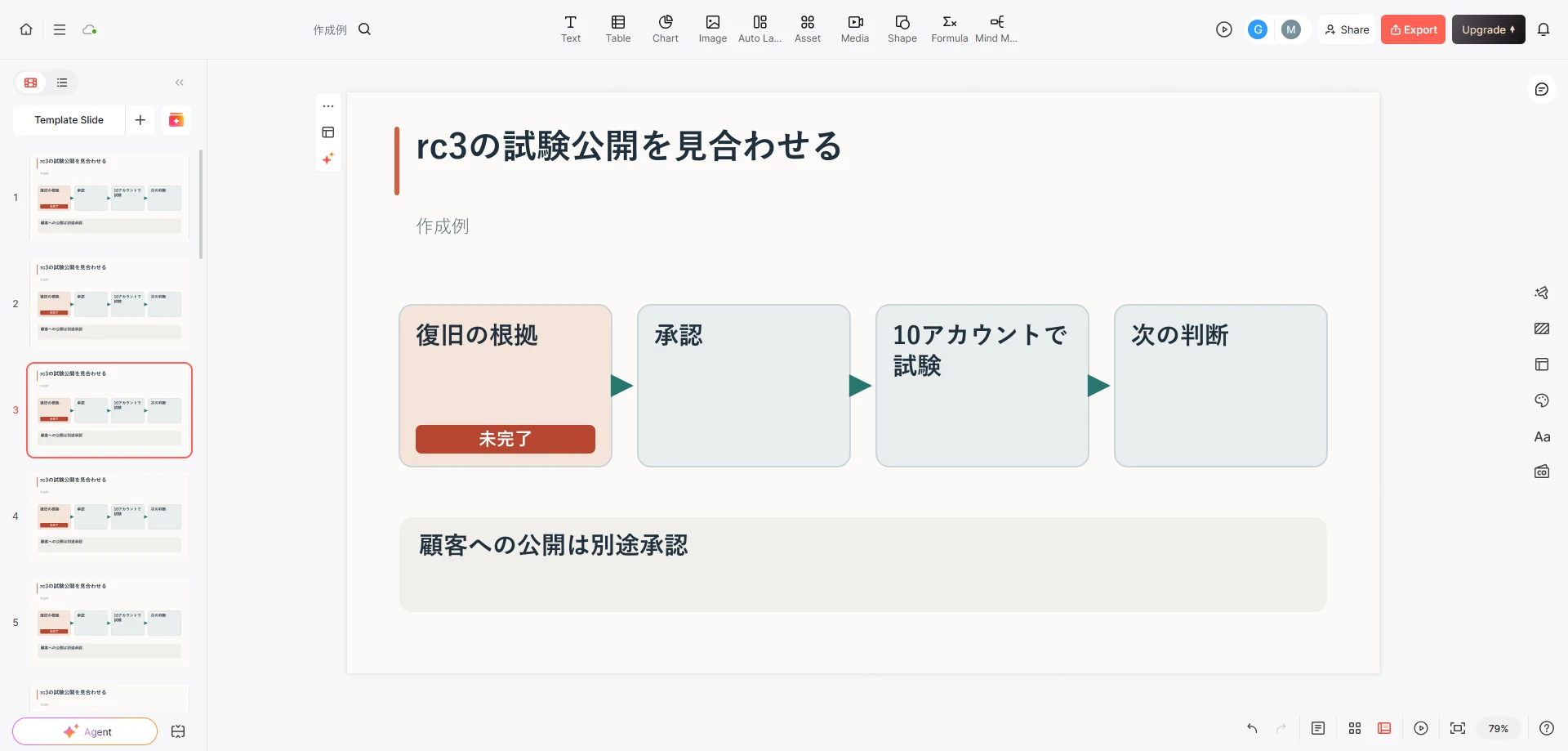Open the comments panel icon

(1542, 89)
